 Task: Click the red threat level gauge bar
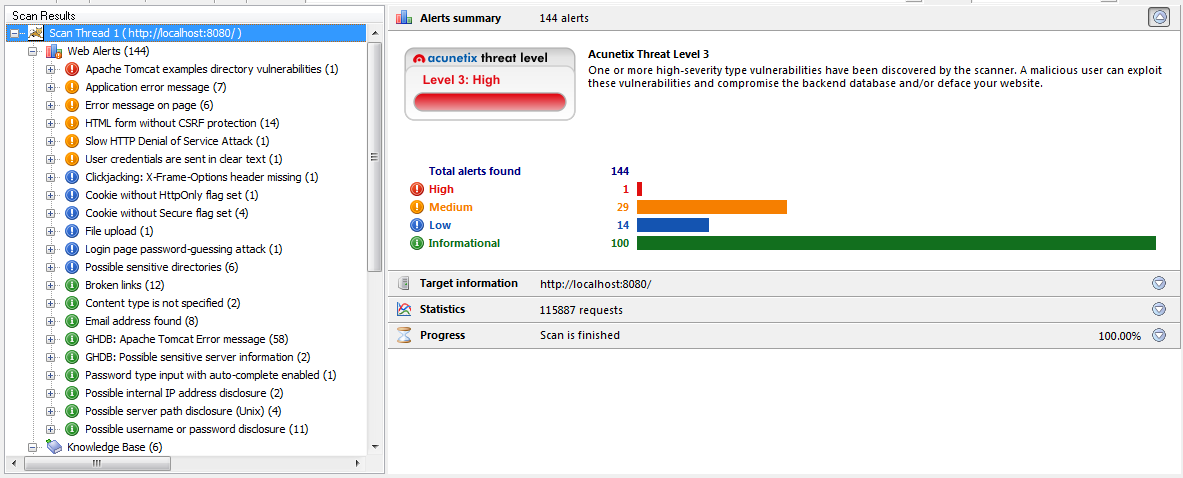pos(490,103)
